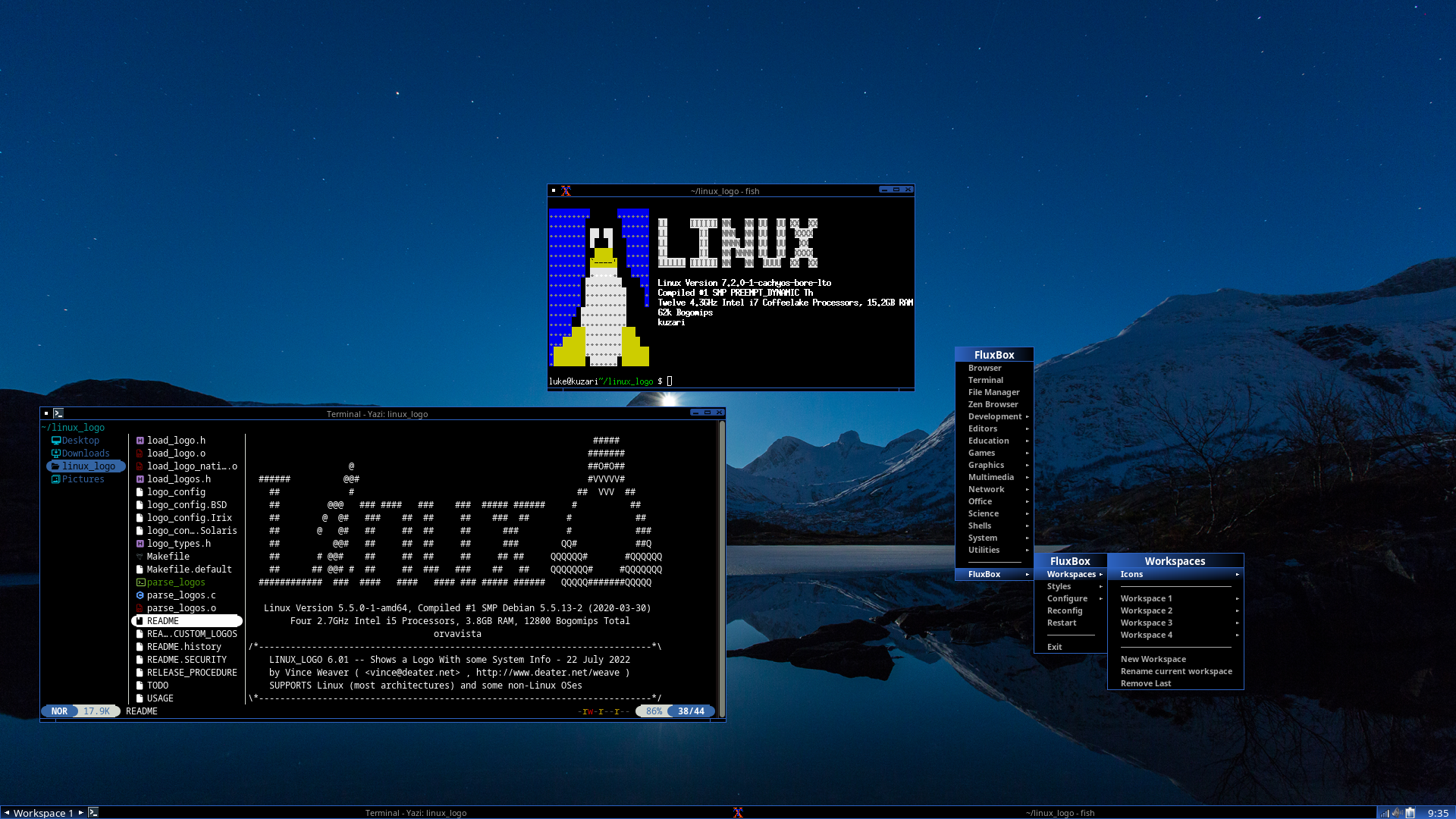Screen dimensions: 1456x819
Task: Expand the Multimedia submenu
Action: (994, 477)
